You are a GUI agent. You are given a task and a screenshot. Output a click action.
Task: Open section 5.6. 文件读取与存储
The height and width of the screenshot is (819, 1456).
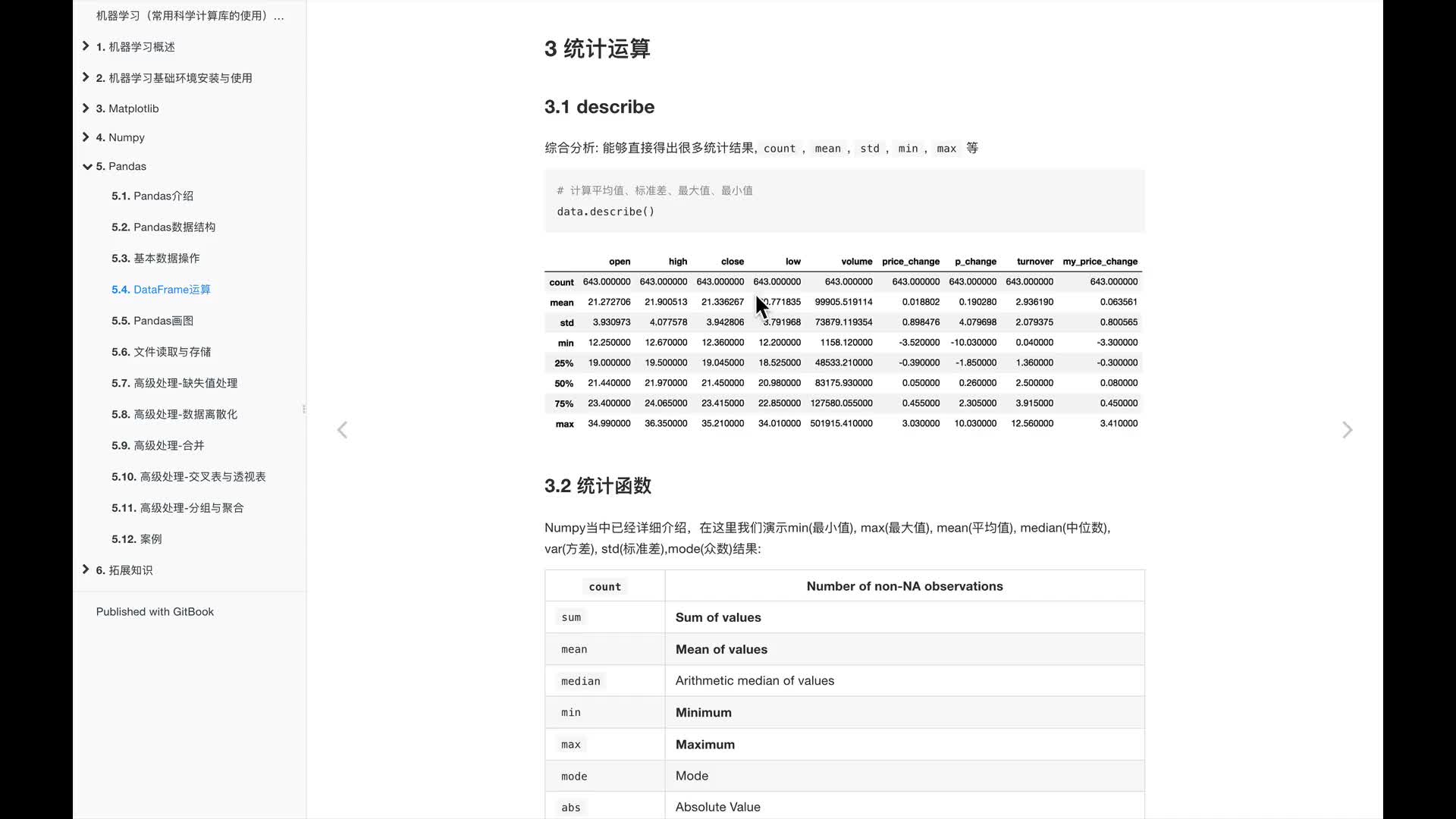click(161, 352)
